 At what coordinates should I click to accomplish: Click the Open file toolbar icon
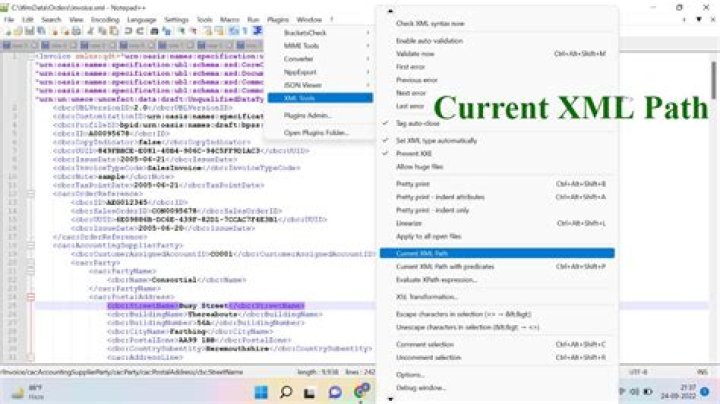pos(18,31)
